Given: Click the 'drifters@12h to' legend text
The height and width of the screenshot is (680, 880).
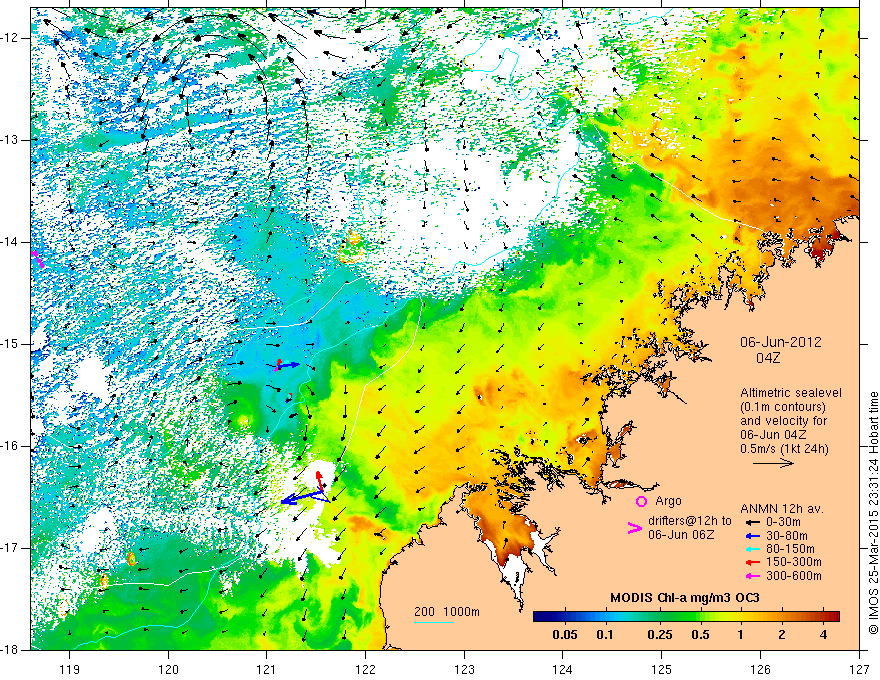Looking at the screenshot, I should pos(690,521).
